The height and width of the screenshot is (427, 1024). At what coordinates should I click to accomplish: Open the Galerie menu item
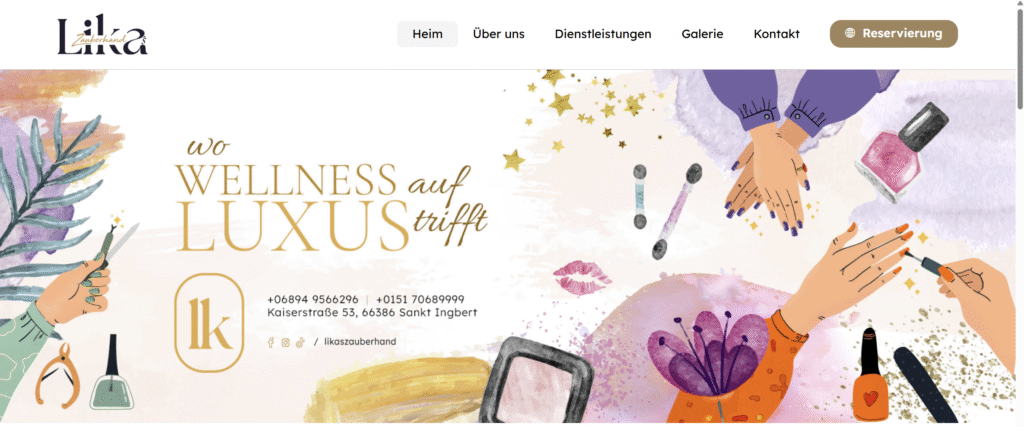[x=702, y=34]
